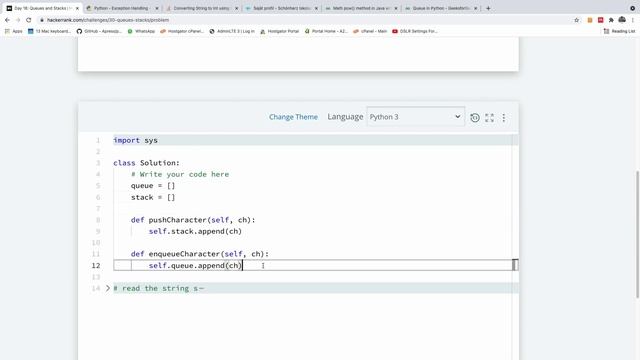The width and height of the screenshot is (640, 360).
Task: Bookmark this page with the star icon
Action: 576,20
